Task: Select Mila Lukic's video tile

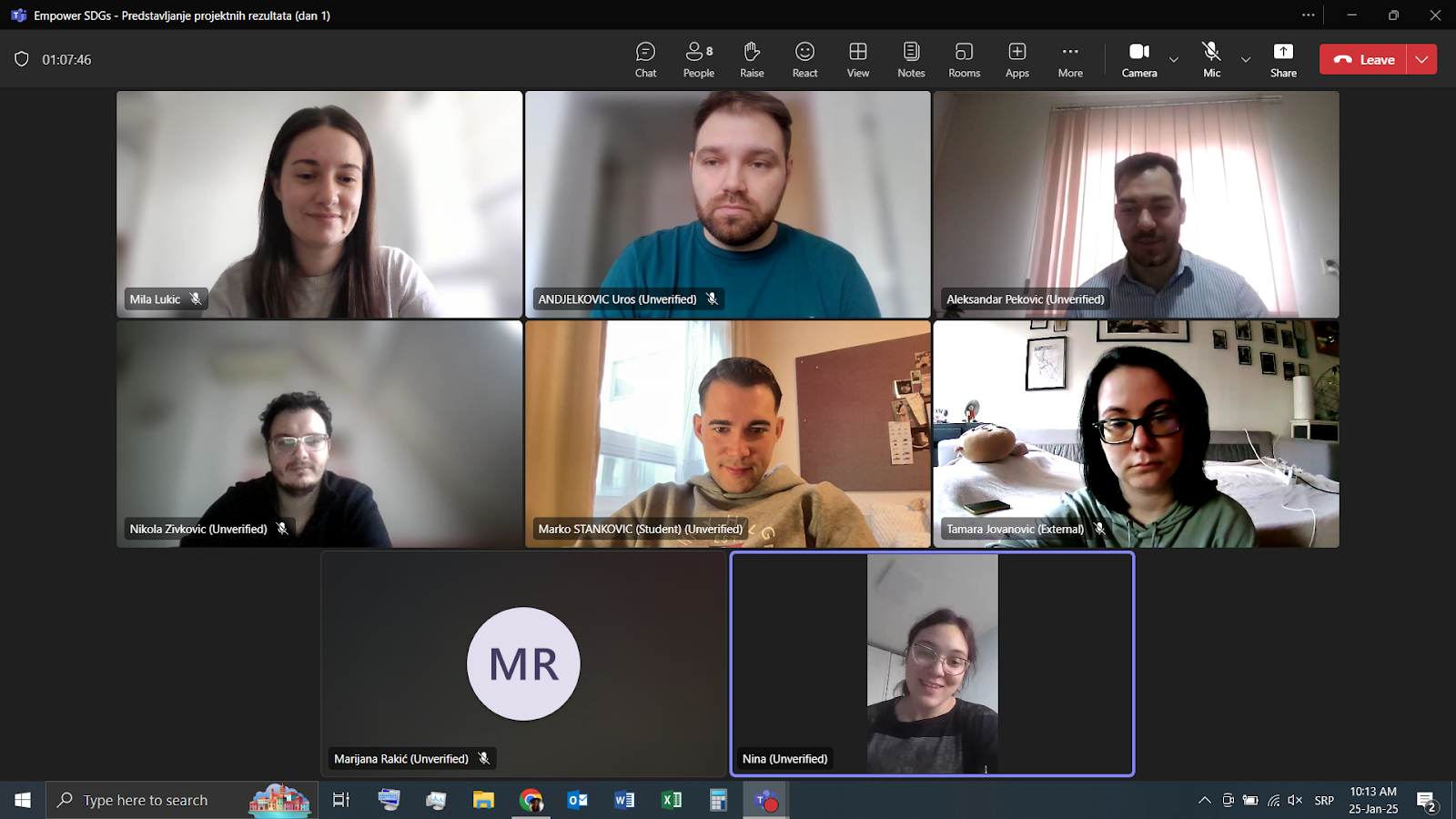Action: tap(319, 204)
